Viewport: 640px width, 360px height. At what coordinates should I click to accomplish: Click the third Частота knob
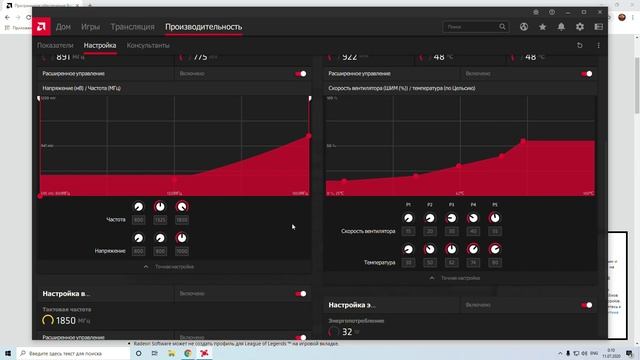point(182,207)
